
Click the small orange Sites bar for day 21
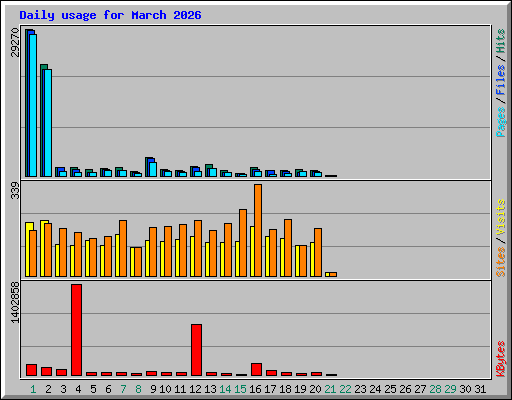(333, 274)
